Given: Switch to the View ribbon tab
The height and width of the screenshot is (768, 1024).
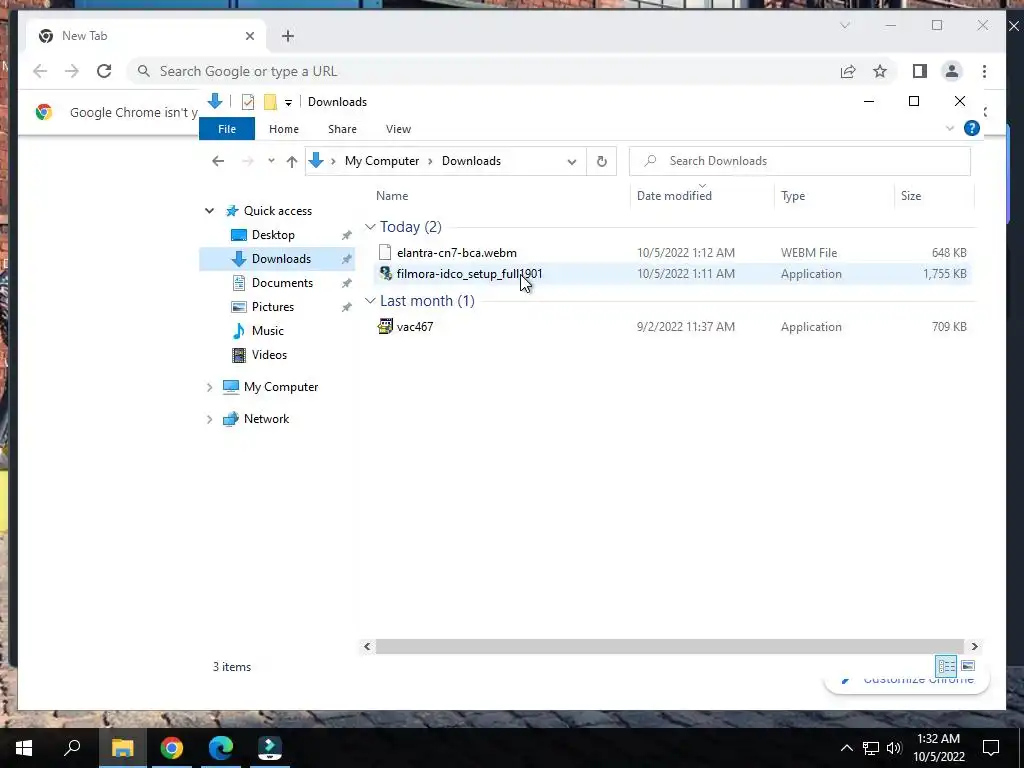Looking at the screenshot, I should pyautogui.click(x=398, y=129).
